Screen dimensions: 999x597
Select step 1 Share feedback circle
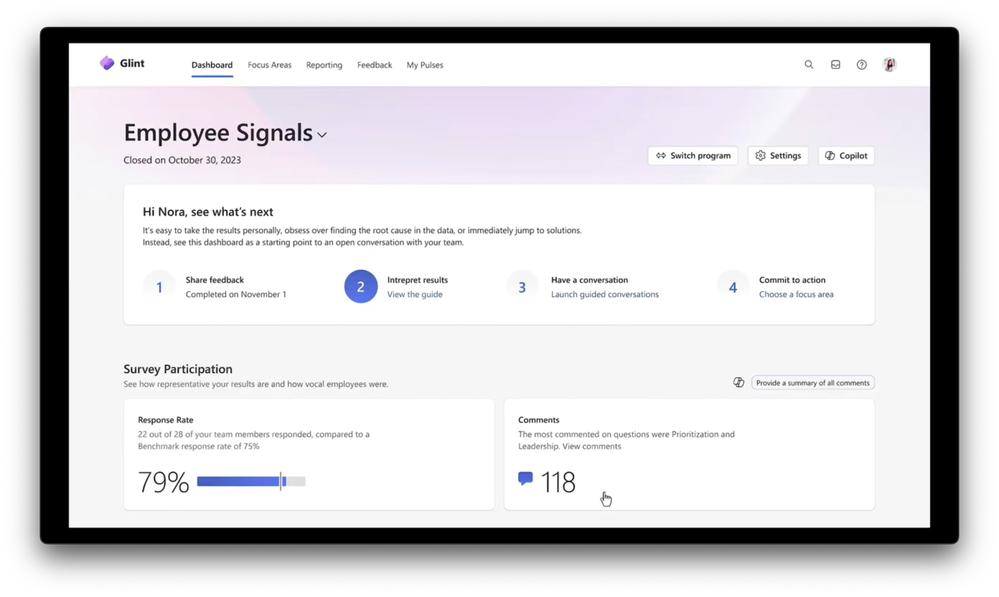pos(159,287)
